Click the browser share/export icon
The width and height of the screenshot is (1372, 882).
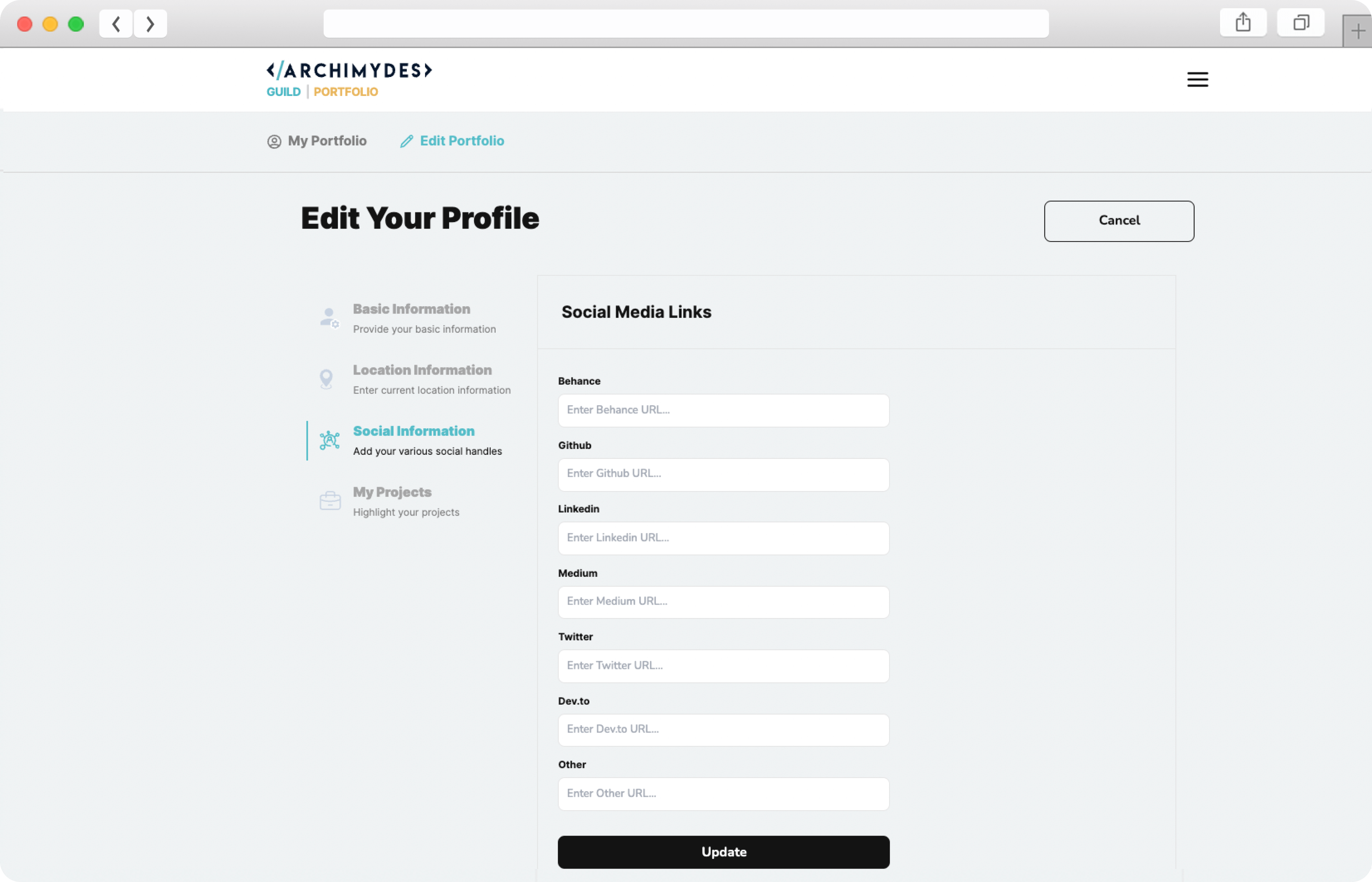[x=1243, y=22]
